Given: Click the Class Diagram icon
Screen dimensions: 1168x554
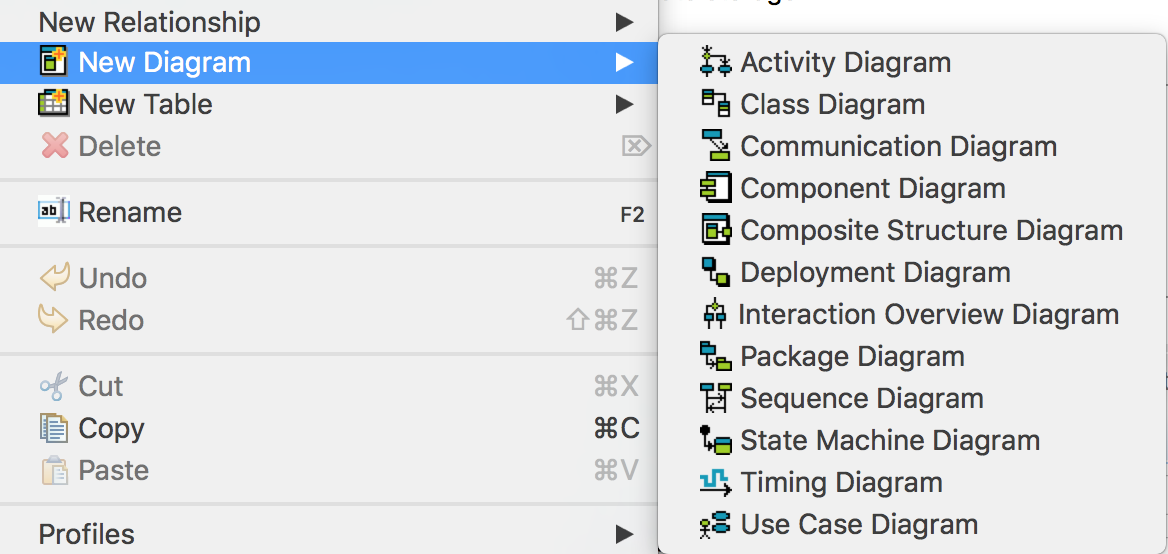Looking at the screenshot, I should point(716,104).
